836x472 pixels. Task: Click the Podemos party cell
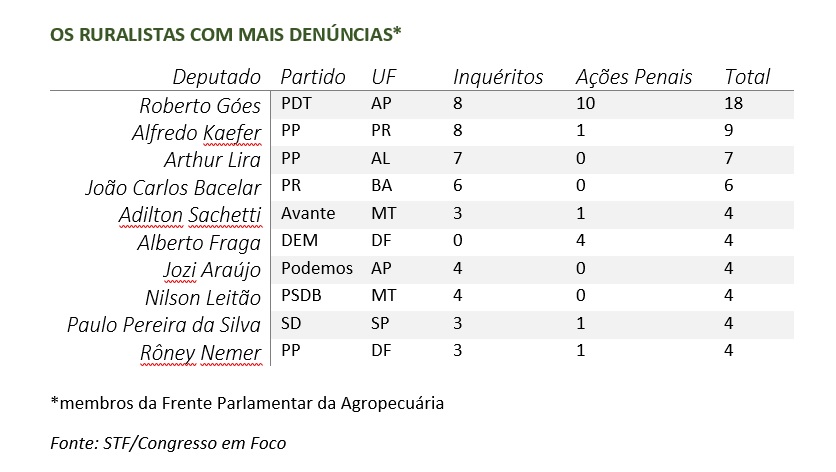(x=317, y=268)
